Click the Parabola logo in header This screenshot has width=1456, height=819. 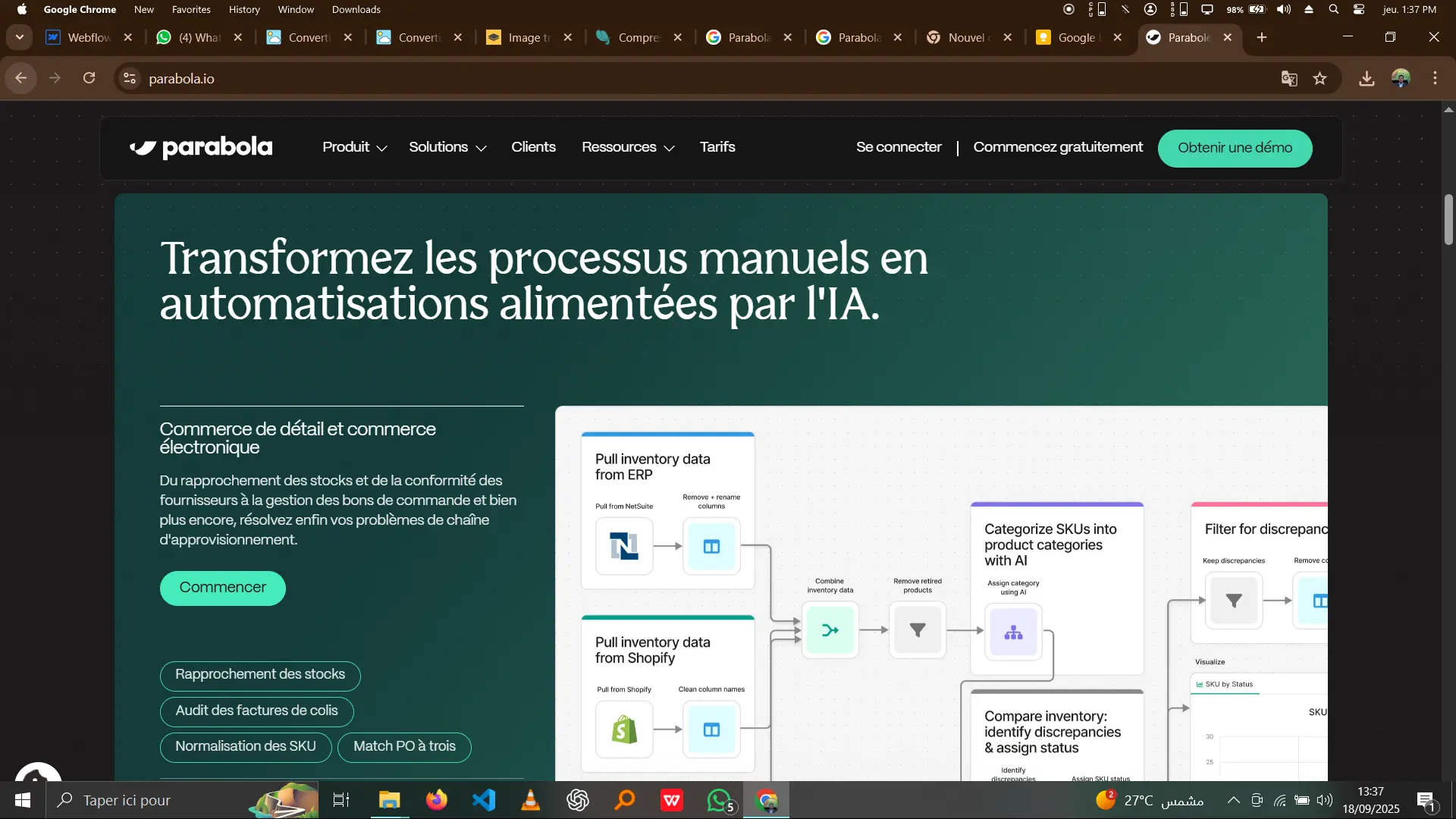tap(201, 147)
